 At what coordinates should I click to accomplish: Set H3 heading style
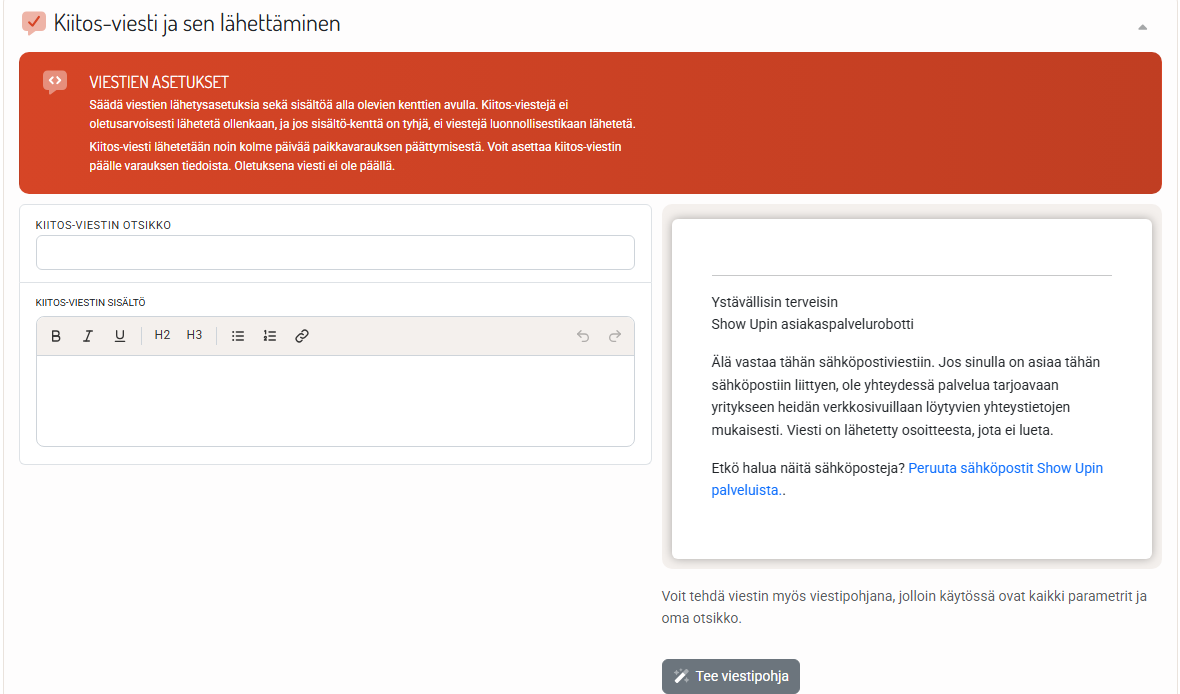194,336
